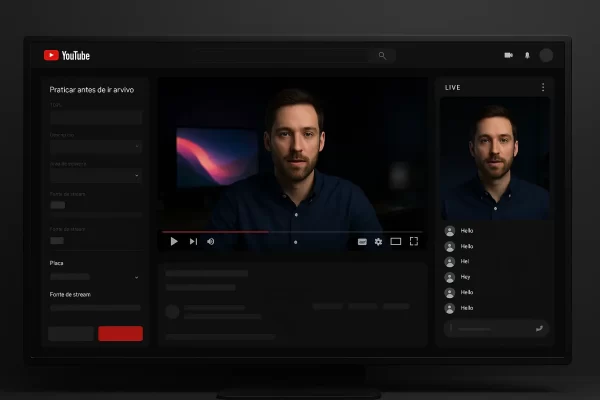The image size is (600, 400).
Task: Skip to the next video
Action: 193,241
